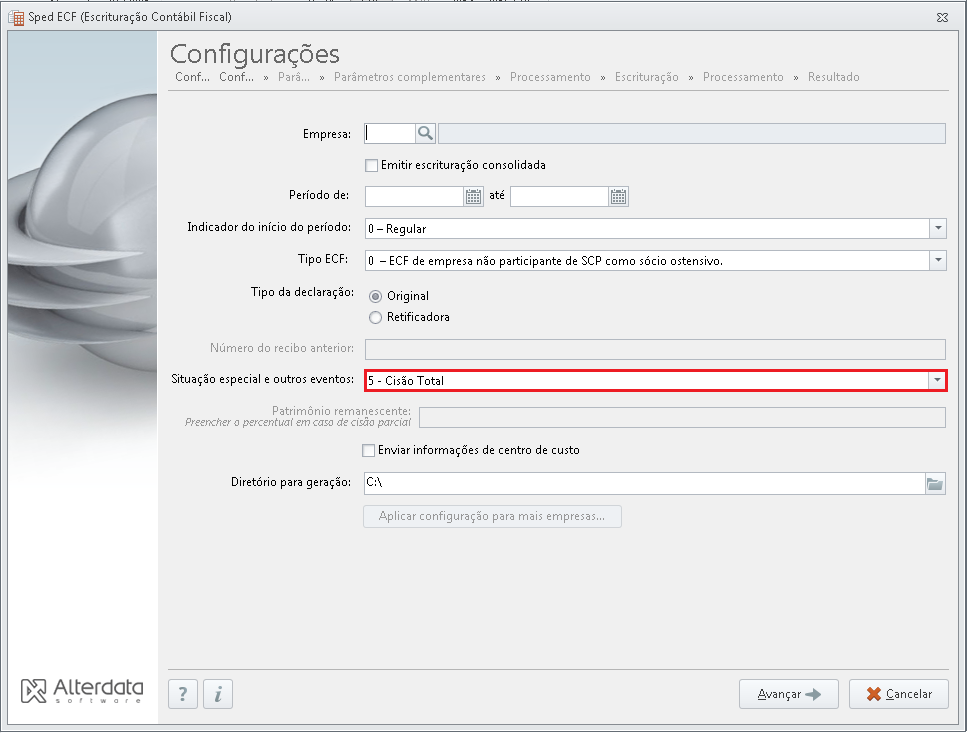Viewport: 967px width, 733px height.
Task: Expand the Tipo ECF dropdown arrow
Action: pos(937,261)
